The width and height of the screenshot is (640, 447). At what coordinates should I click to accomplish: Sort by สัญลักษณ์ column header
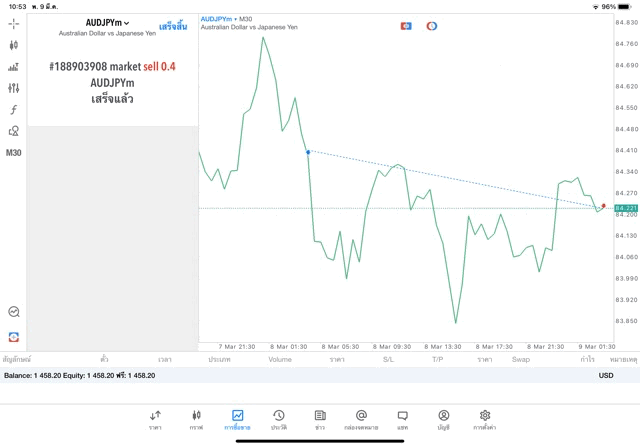(x=17, y=360)
